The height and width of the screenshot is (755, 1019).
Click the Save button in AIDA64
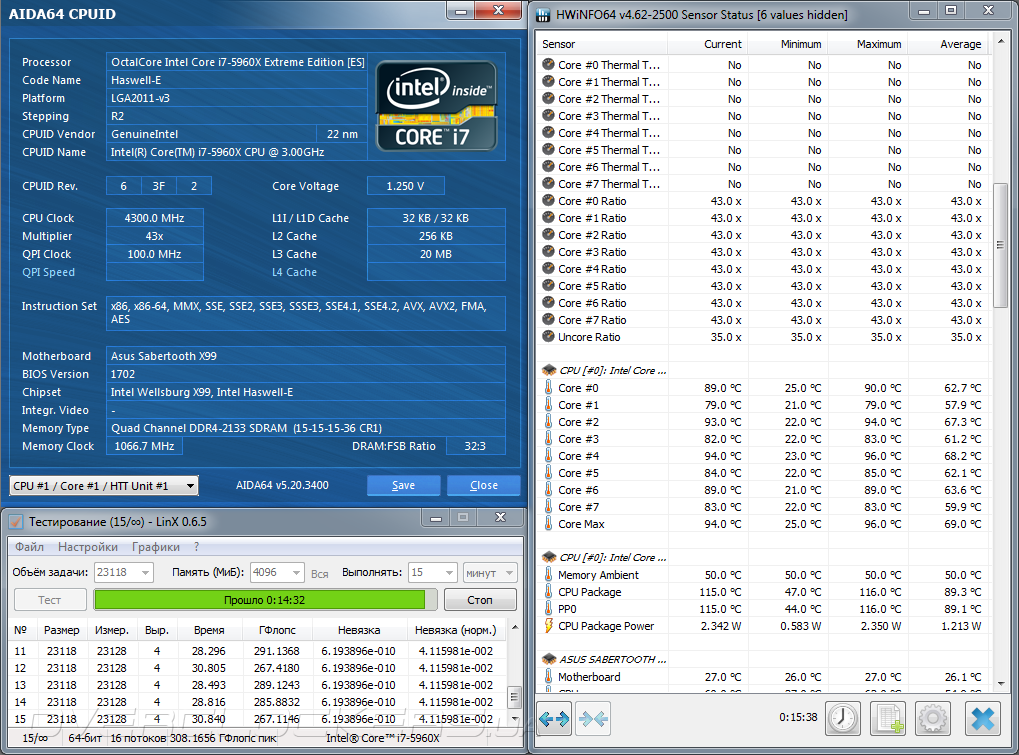(x=404, y=485)
